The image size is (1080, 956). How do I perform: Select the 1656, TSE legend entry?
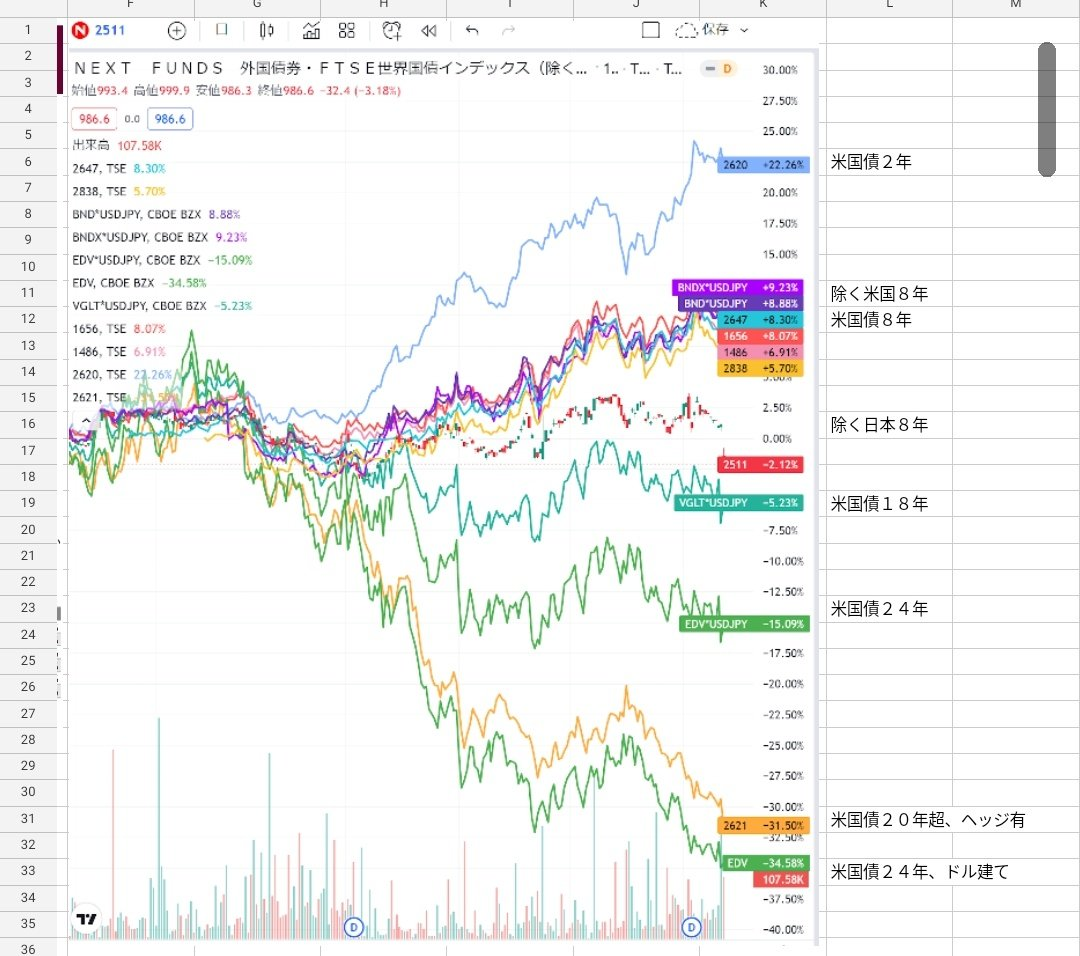(118, 329)
